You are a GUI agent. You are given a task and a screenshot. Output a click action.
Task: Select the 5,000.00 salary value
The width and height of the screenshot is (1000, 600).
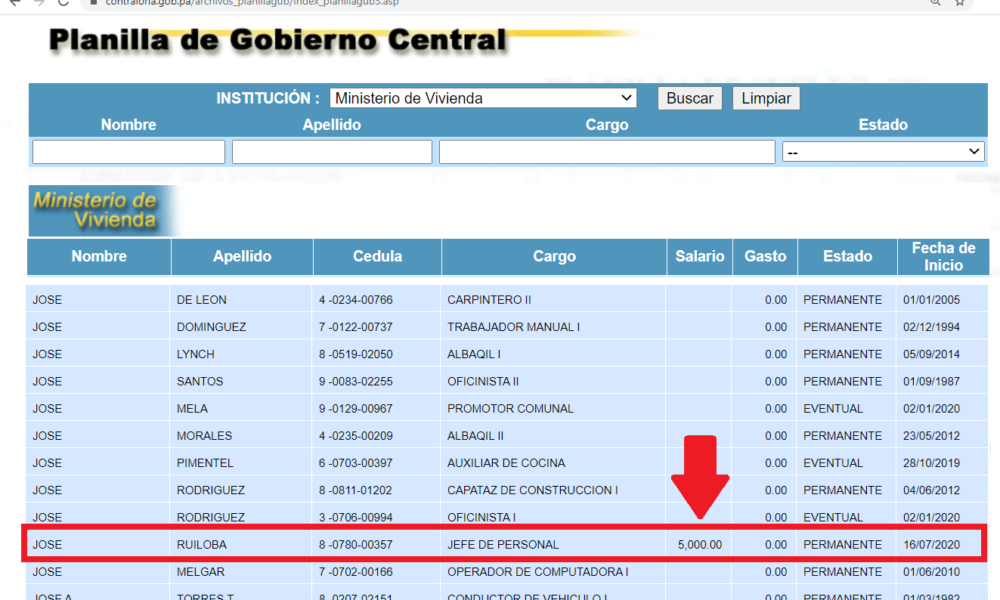(x=700, y=545)
